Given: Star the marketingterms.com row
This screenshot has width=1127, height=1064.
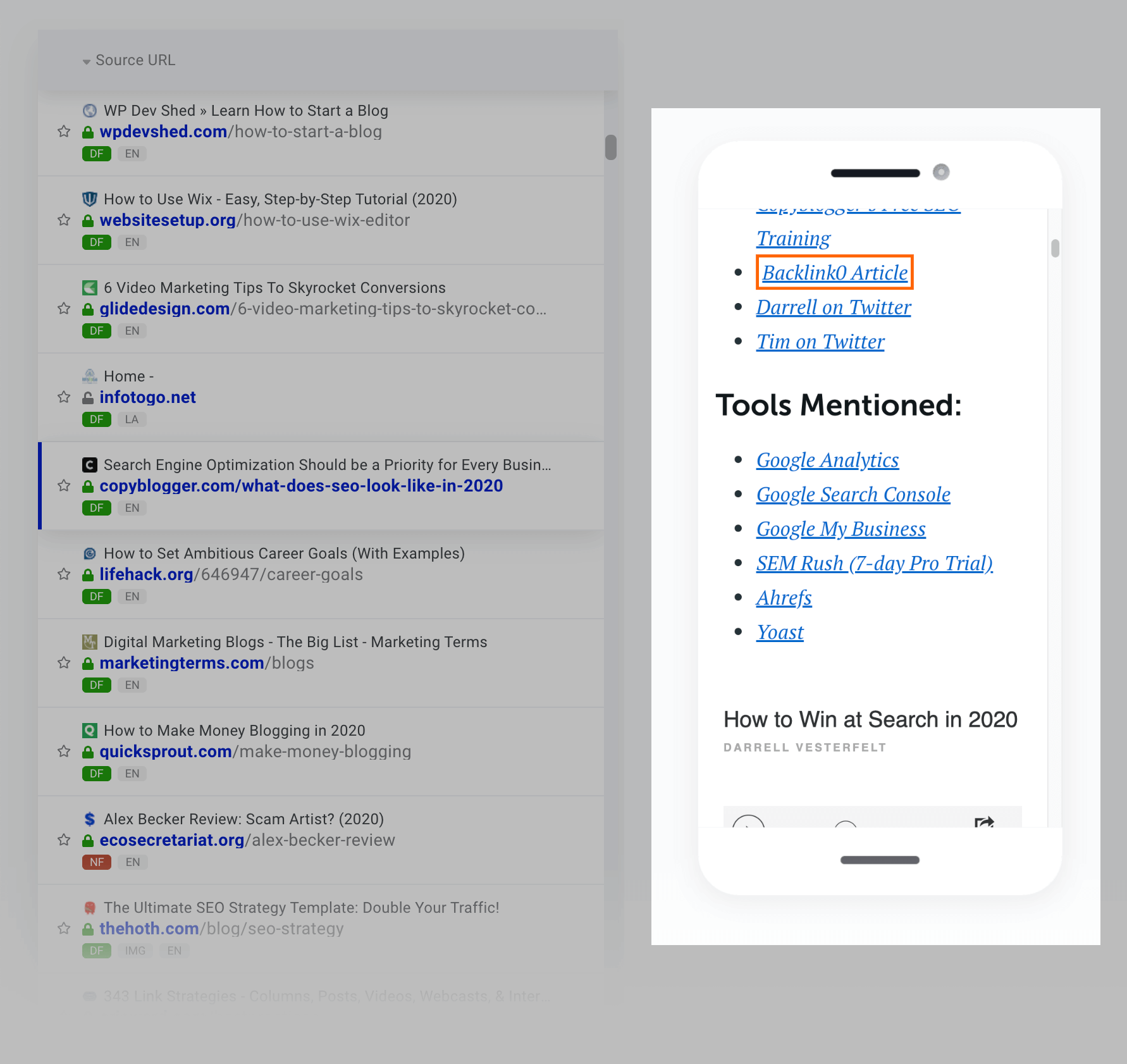Looking at the screenshot, I should pos(64,663).
